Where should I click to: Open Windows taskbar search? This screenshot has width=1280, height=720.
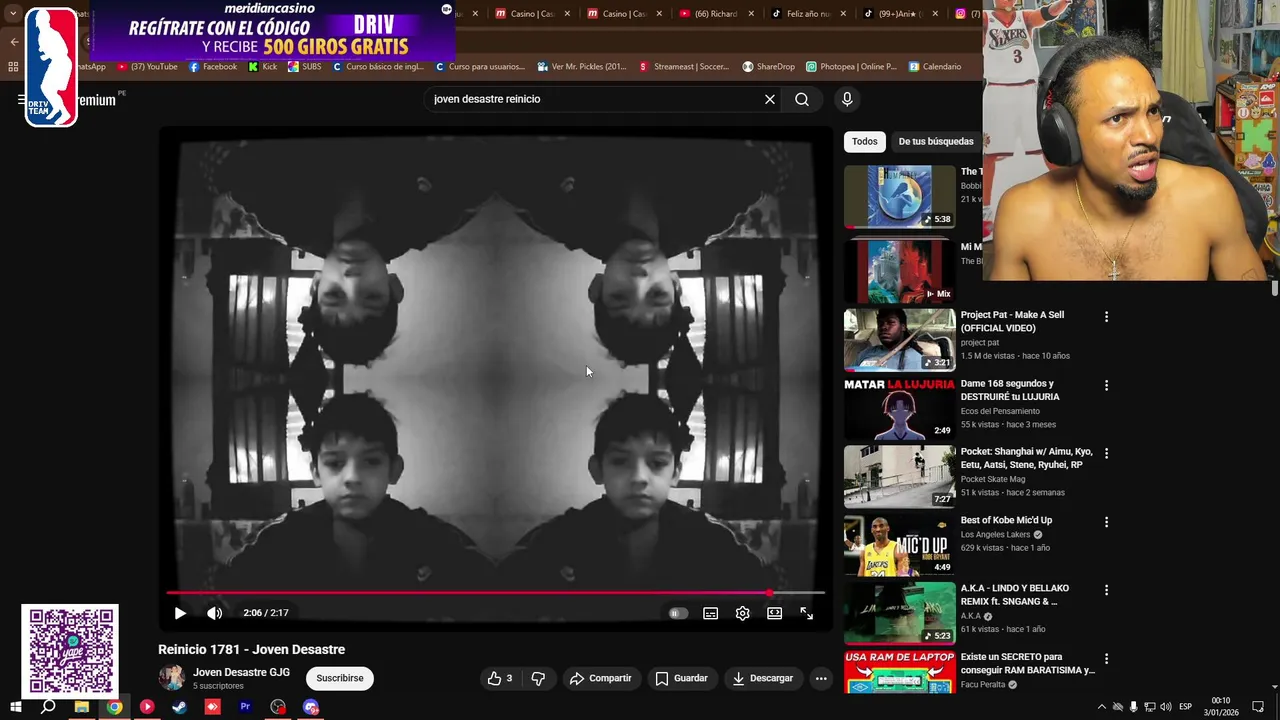coord(48,707)
